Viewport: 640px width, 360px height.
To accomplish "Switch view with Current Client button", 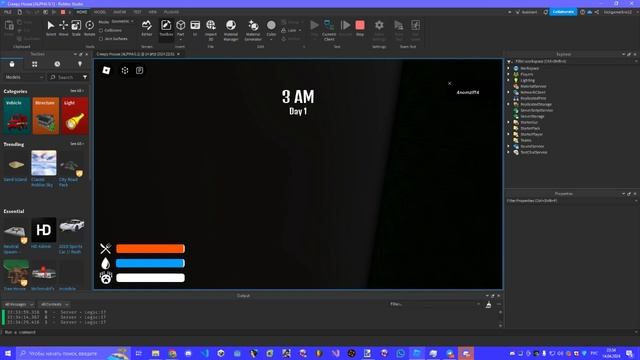I will (329, 30).
